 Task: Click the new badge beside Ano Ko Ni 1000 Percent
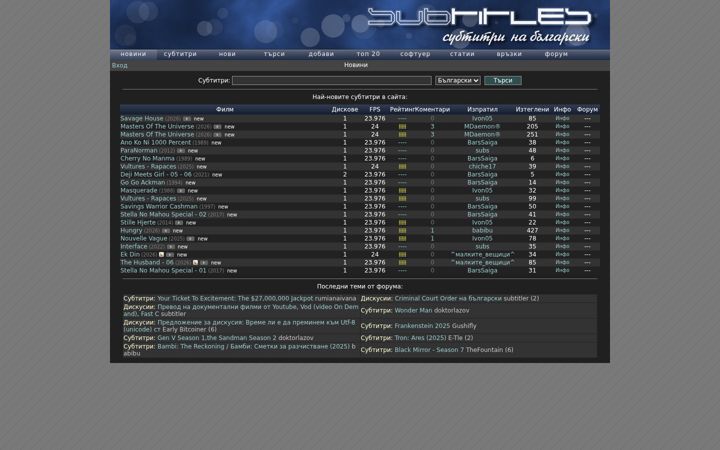216,143
